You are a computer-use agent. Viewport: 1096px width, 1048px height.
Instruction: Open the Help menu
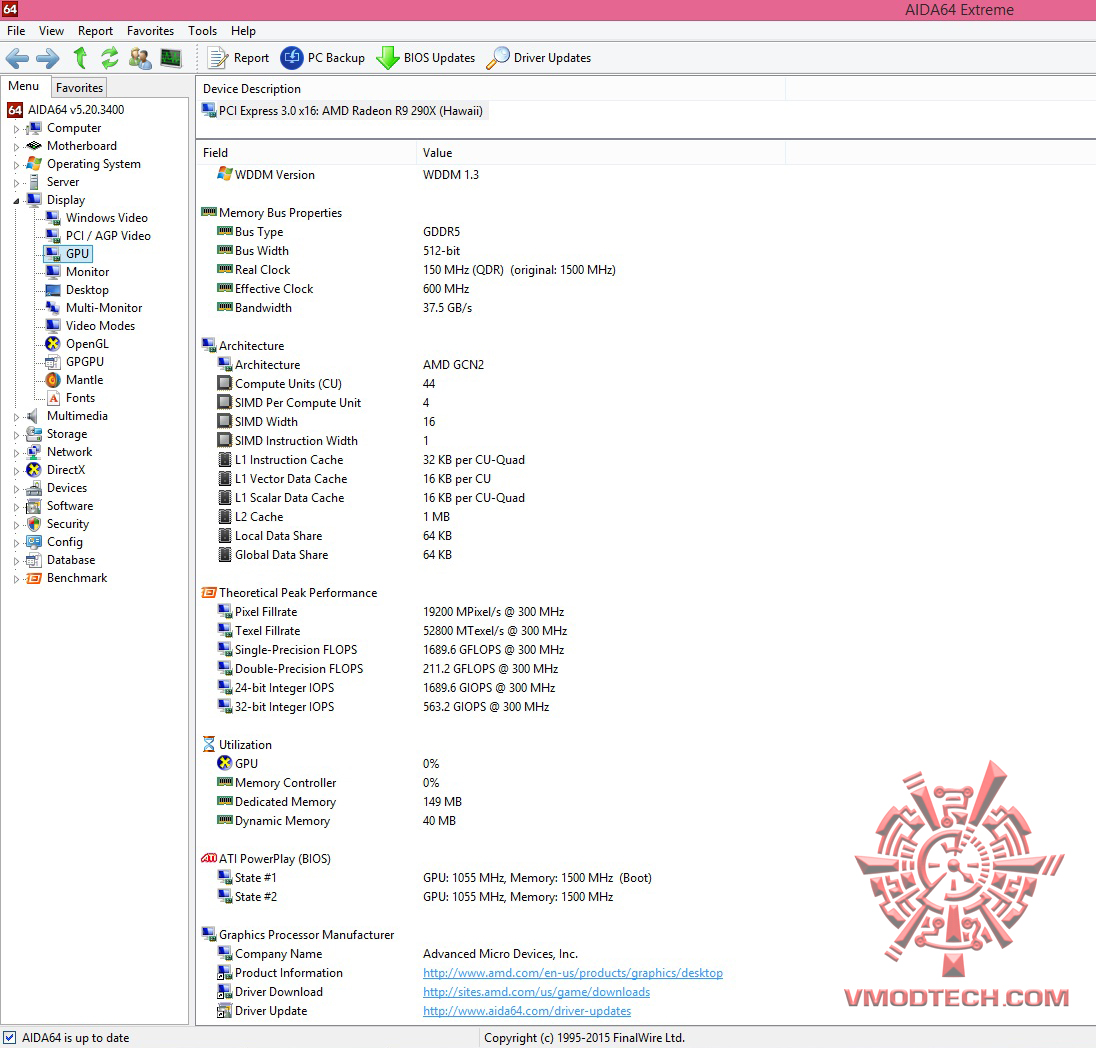coord(243,31)
